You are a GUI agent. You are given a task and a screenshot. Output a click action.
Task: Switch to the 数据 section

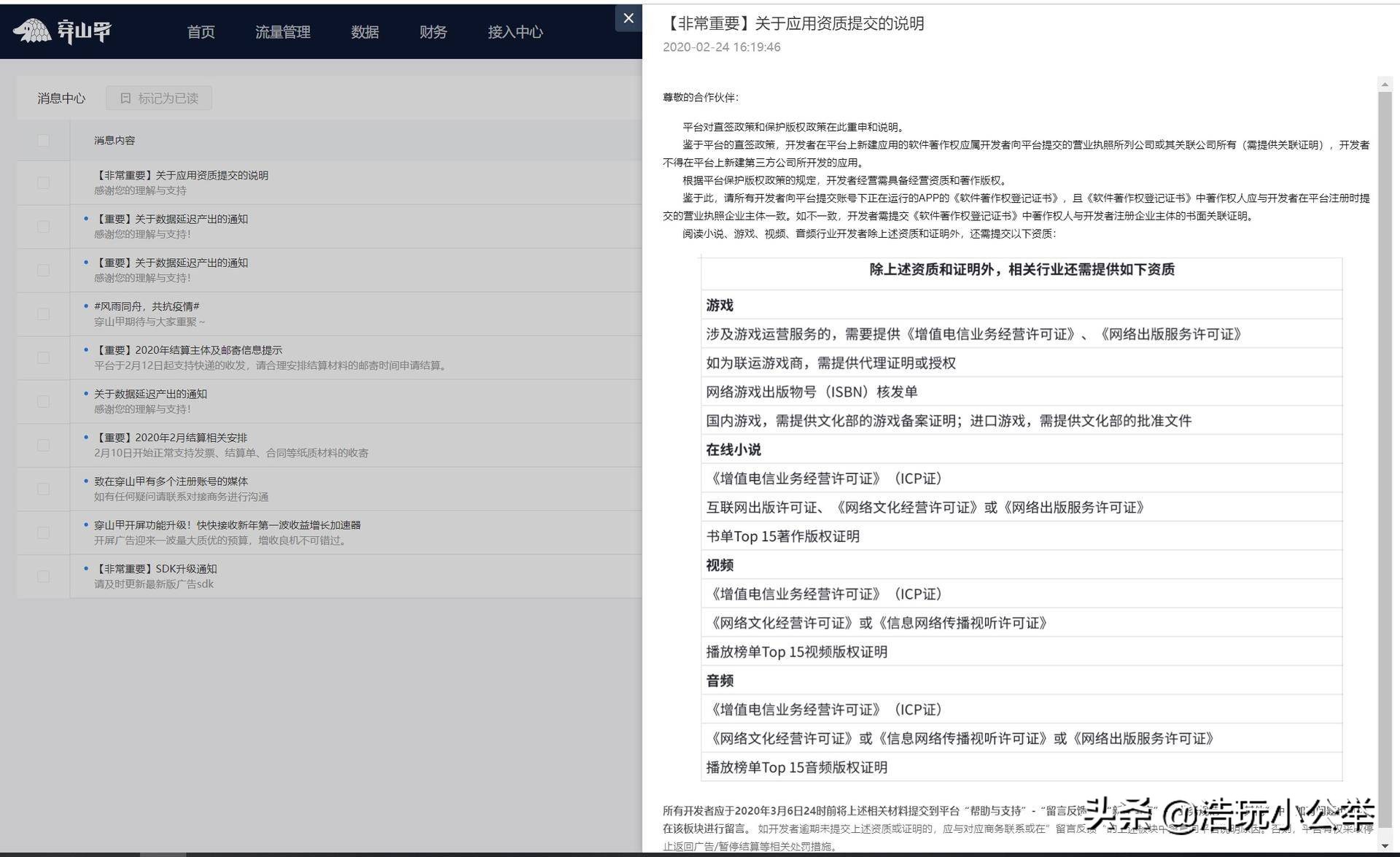coord(365,31)
